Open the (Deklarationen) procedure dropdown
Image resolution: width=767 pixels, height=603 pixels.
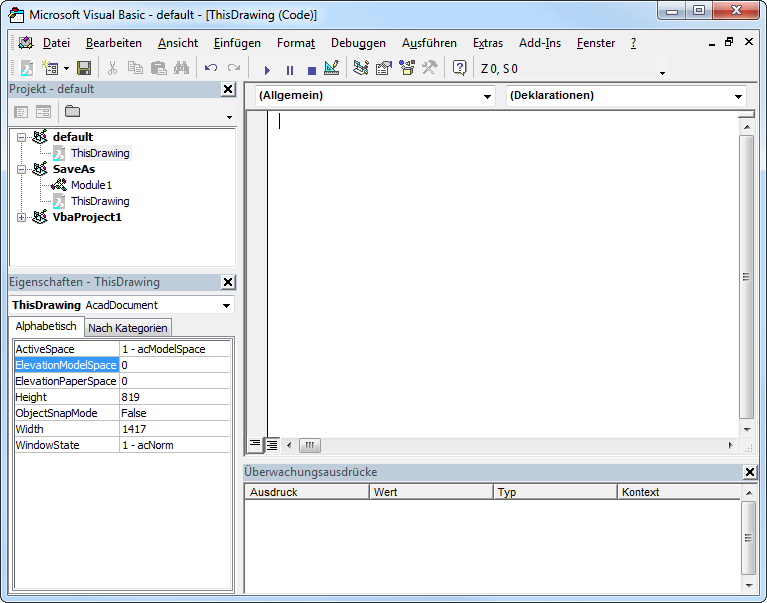pyautogui.click(x=738, y=96)
